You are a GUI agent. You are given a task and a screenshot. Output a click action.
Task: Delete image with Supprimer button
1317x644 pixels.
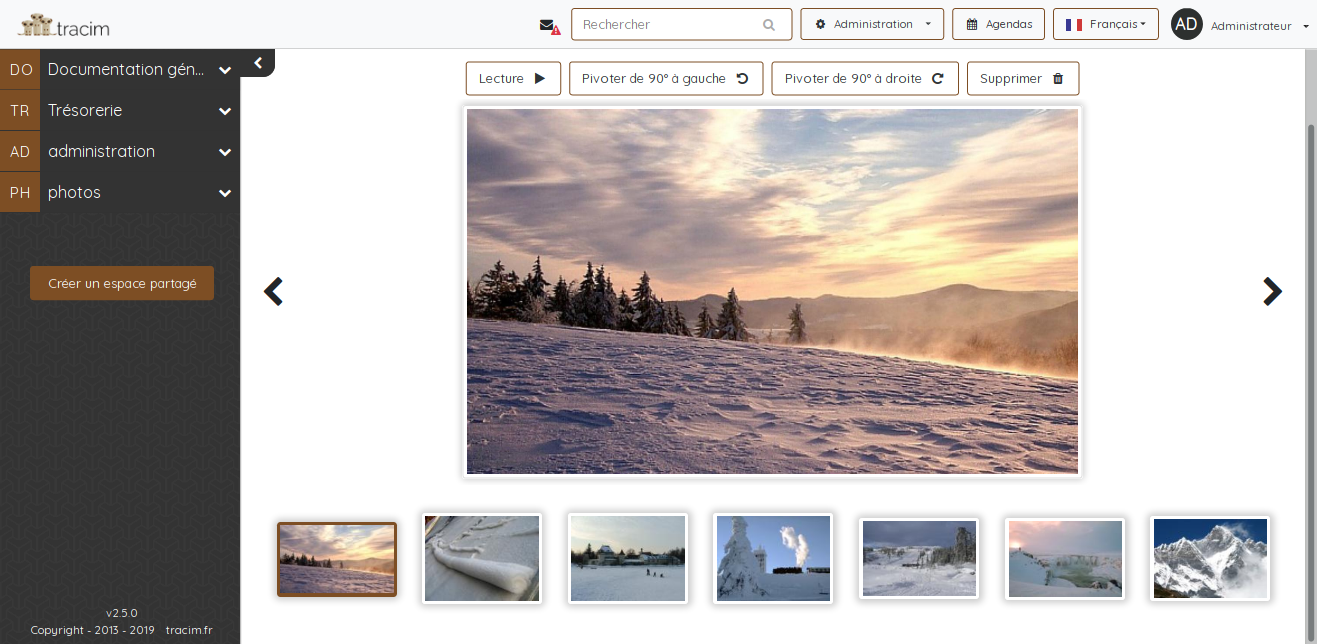click(1022, 79)
